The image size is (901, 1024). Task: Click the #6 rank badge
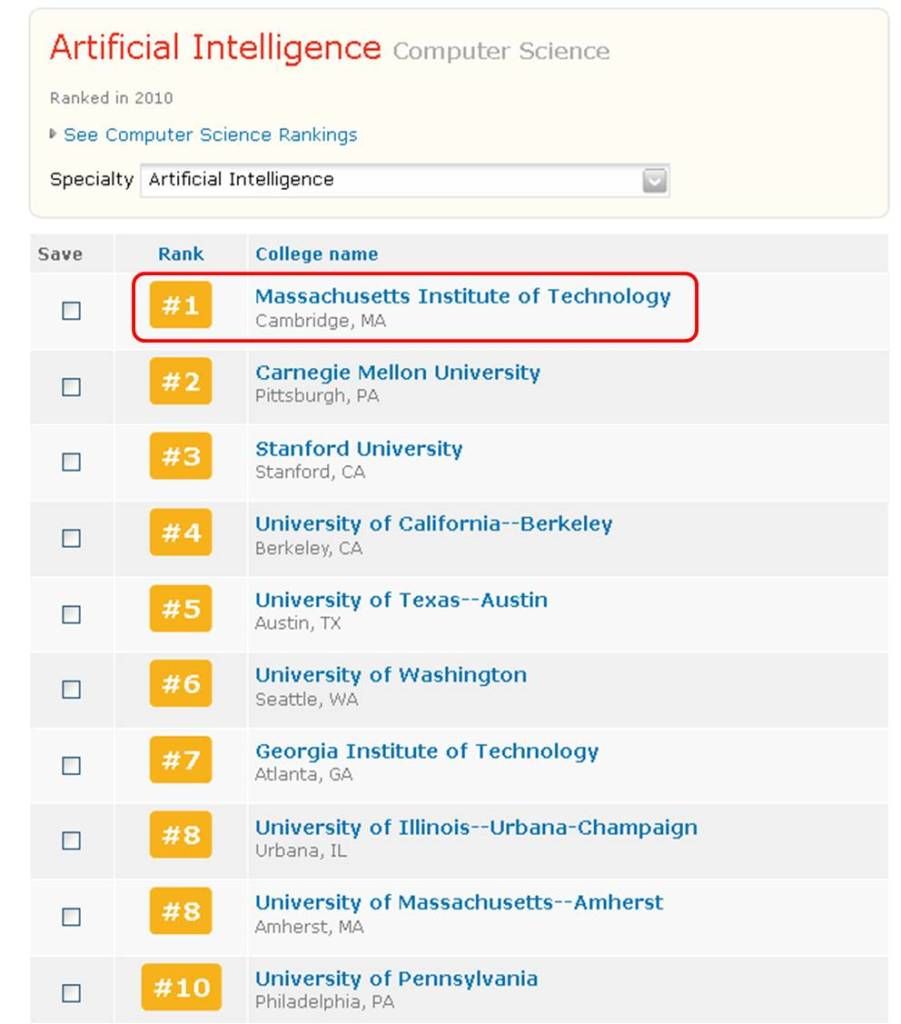tap(181, 685)
